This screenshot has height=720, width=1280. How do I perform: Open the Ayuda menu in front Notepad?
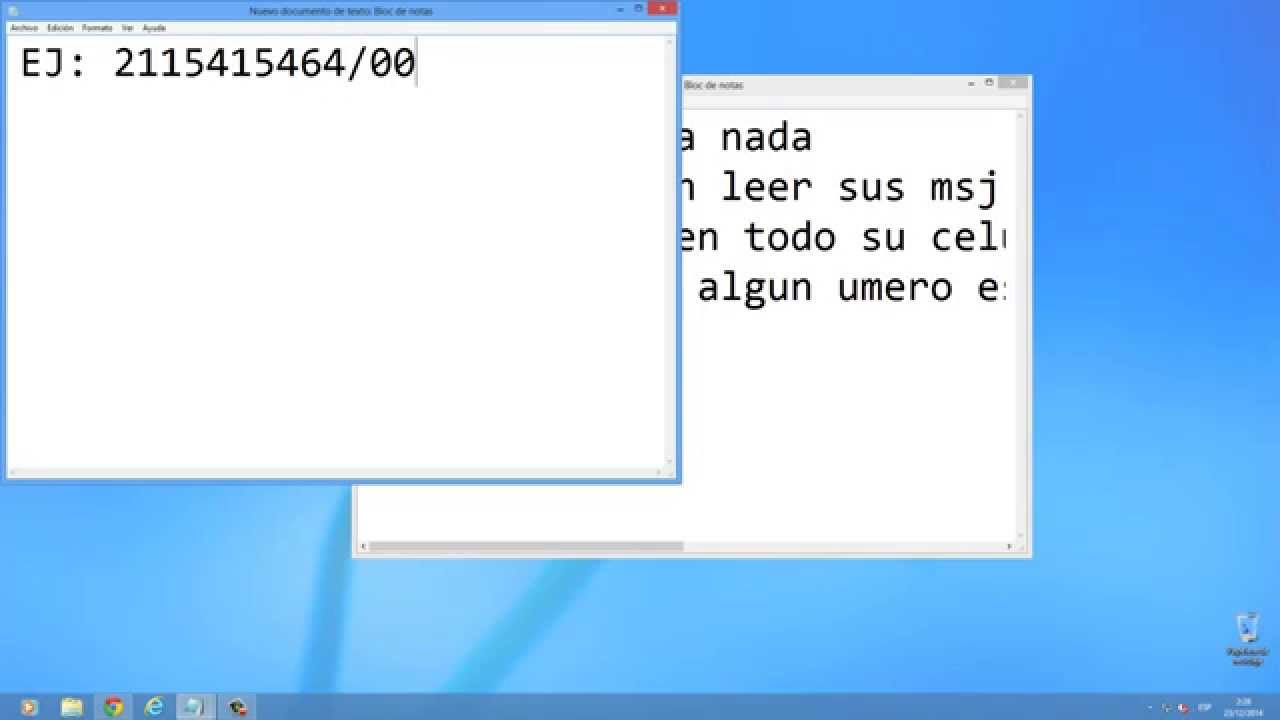(154, 28)
